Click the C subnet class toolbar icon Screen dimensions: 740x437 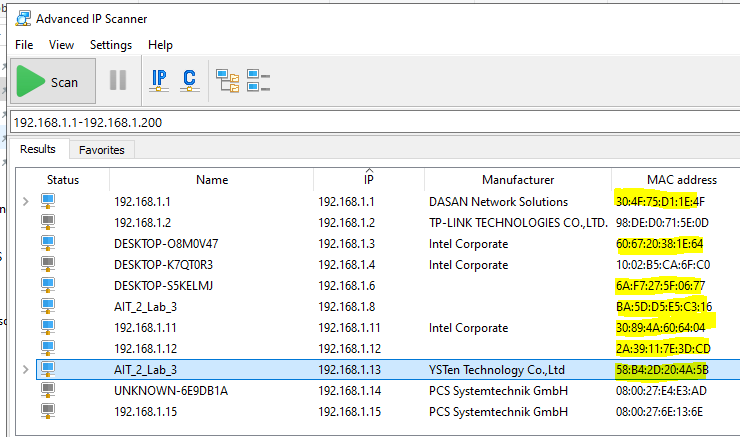190,81
